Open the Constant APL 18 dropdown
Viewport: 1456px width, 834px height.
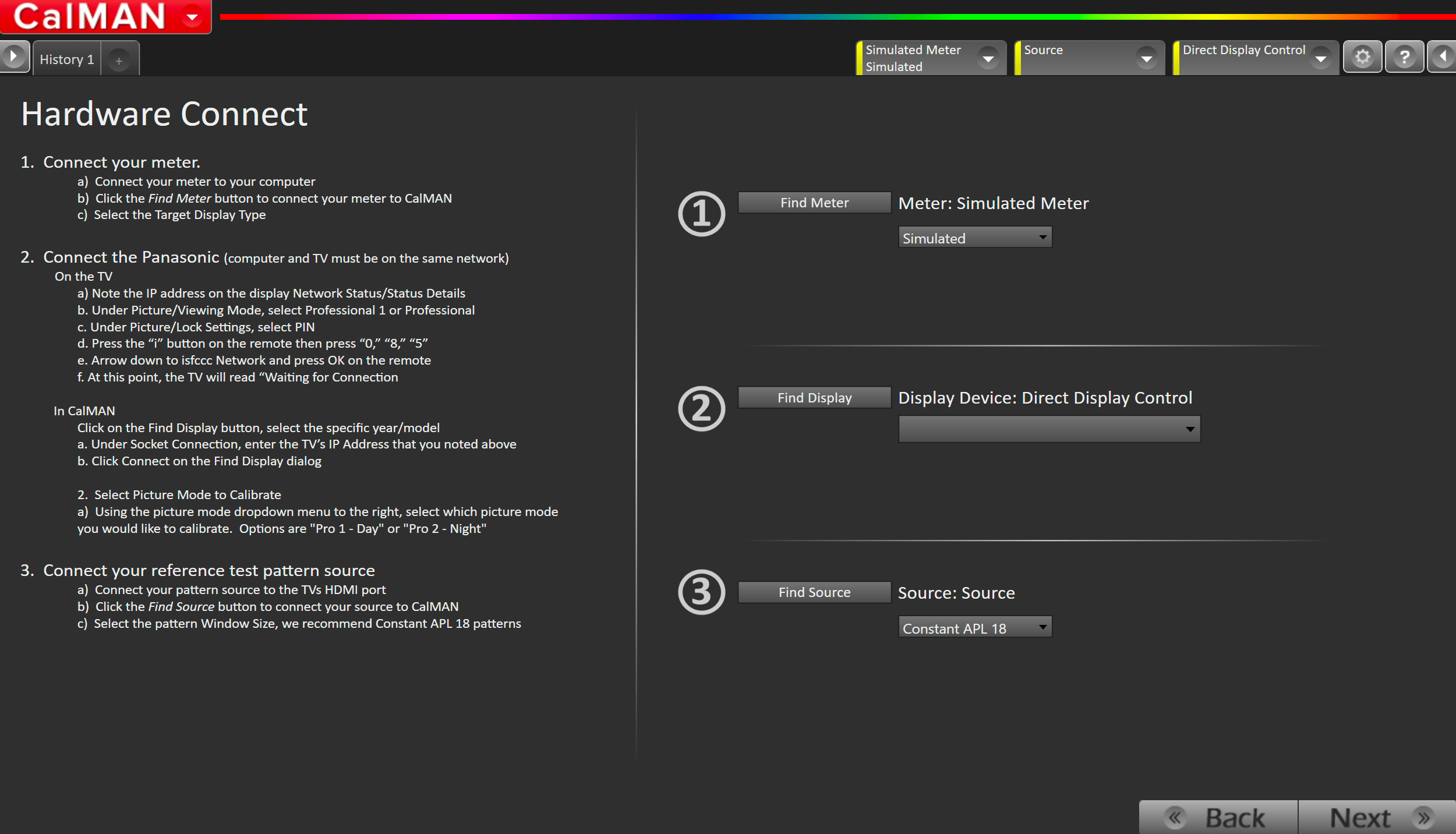pos(975,628)
